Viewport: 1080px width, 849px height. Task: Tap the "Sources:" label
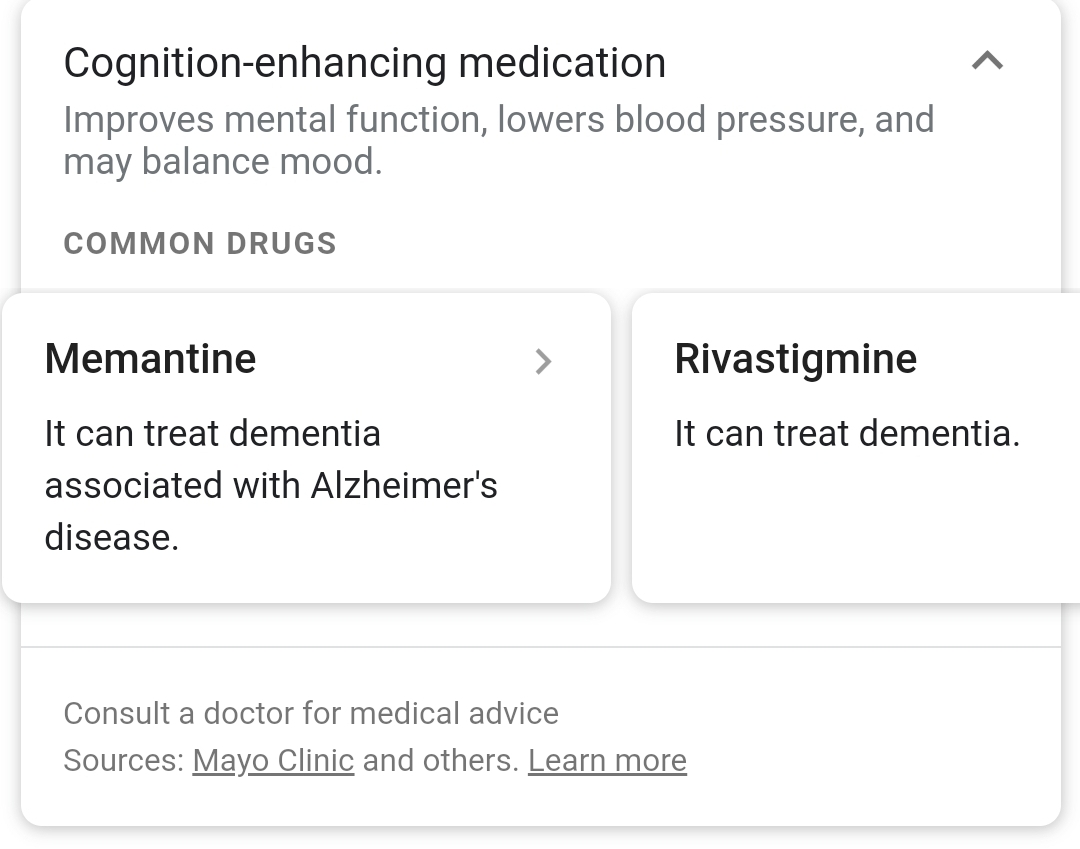[x=124, y=760]
